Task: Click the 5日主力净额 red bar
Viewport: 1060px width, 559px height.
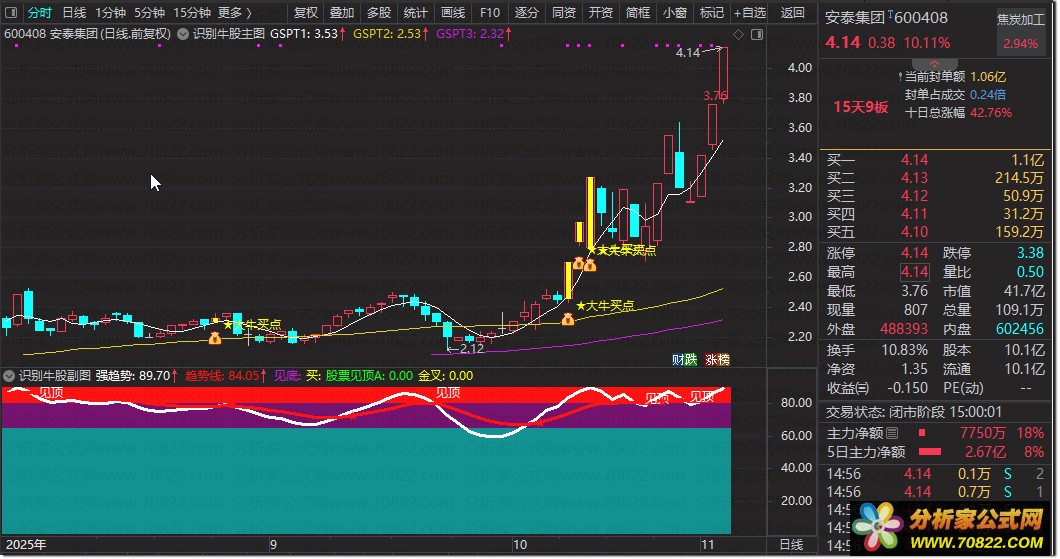Action: tap(930, 452)
